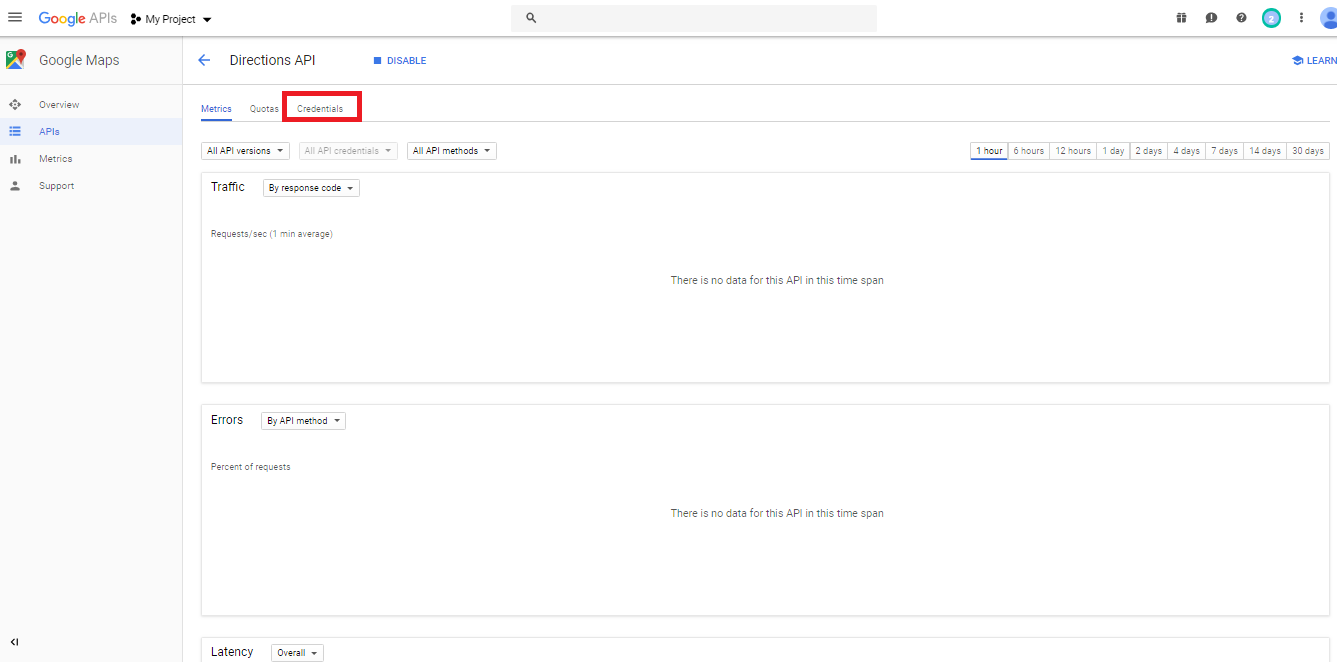Collapse the sidebar with bottom arrow
1337x662 pixels.
[15, 642]
